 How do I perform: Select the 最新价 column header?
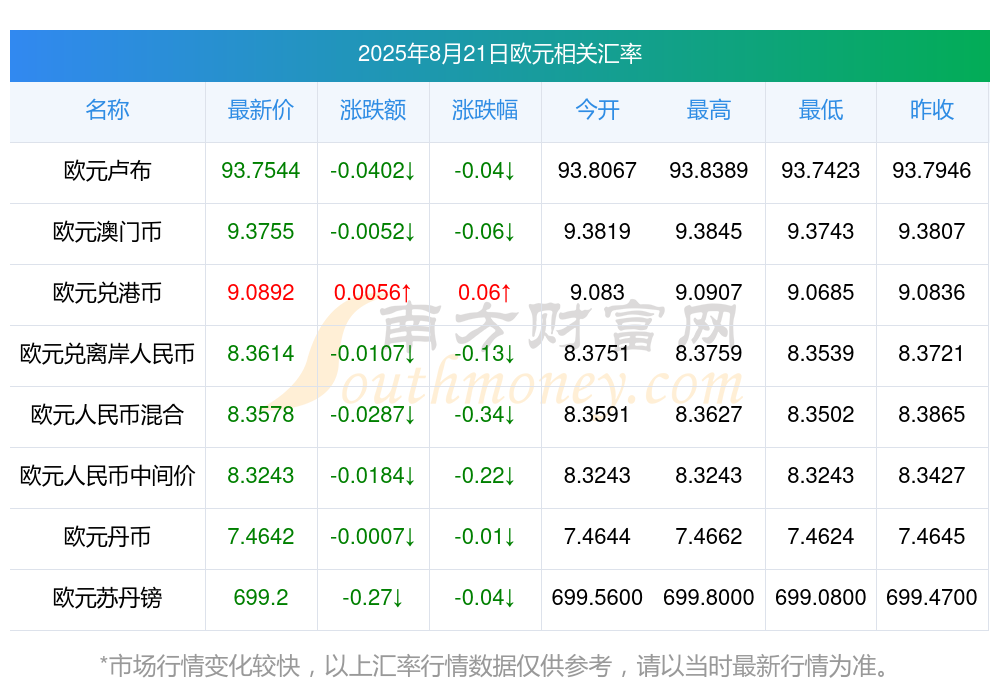tap(260, 110)
